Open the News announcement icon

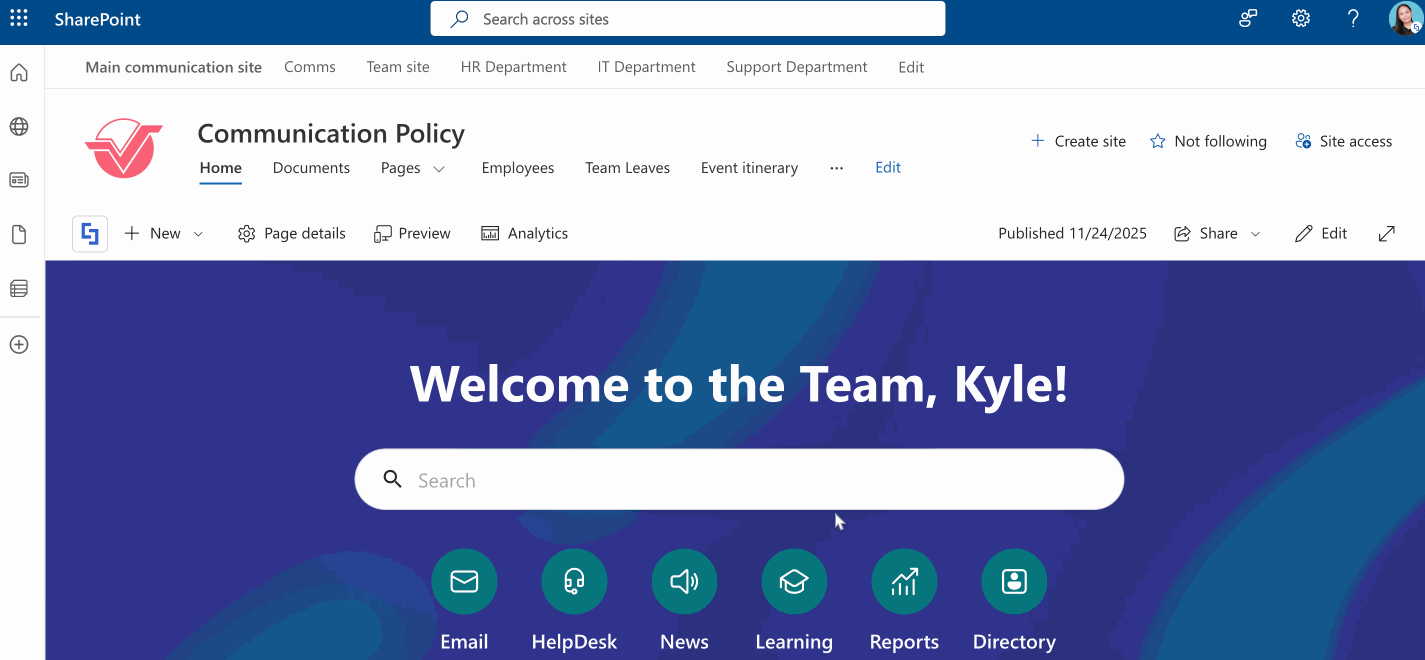pyautogui.click(x=684, y=581)
